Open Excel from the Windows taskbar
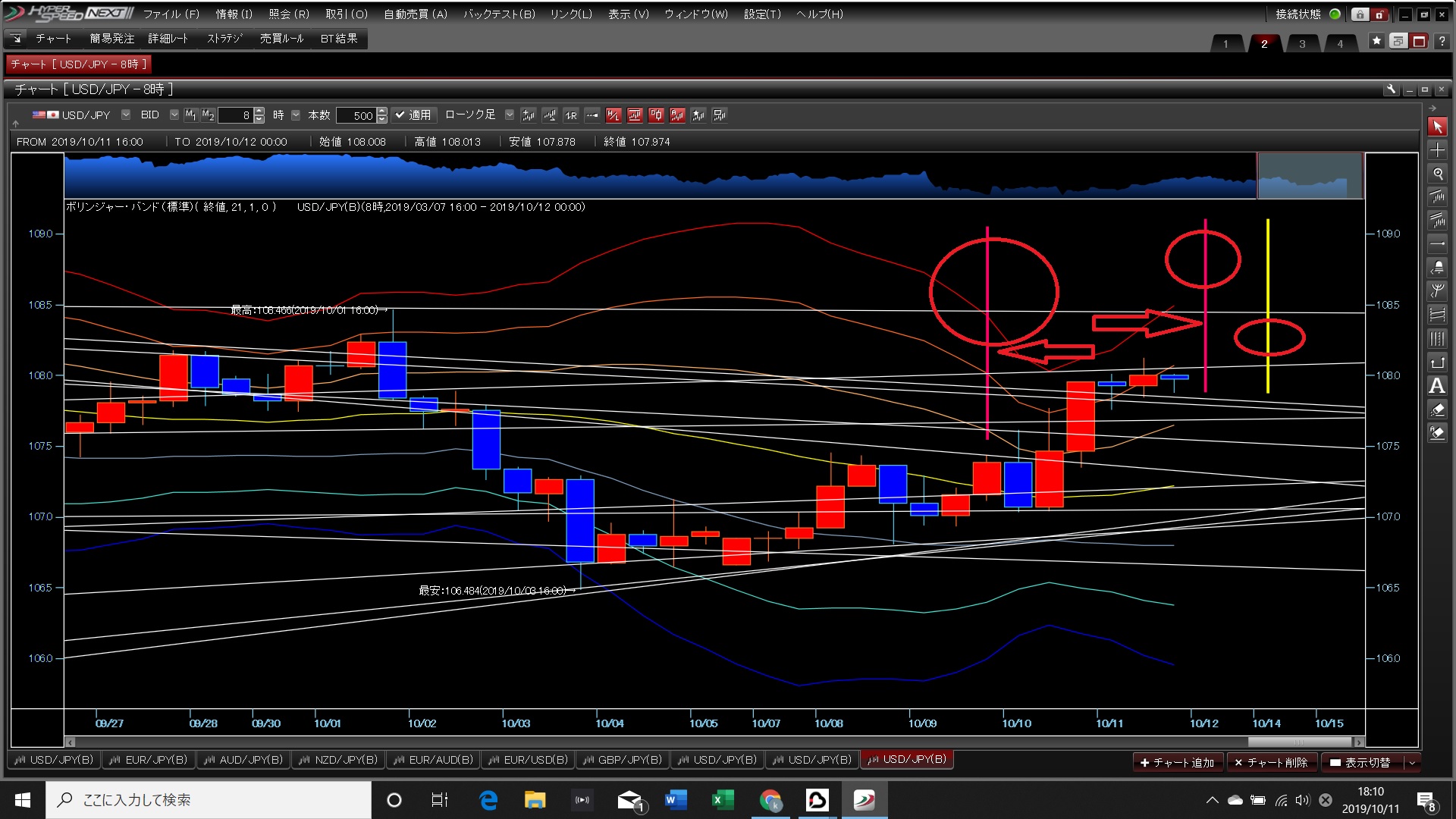Image resolution: width=1456 pixels, height=819 pixels. pyautogui.click(x=722, y=800)
